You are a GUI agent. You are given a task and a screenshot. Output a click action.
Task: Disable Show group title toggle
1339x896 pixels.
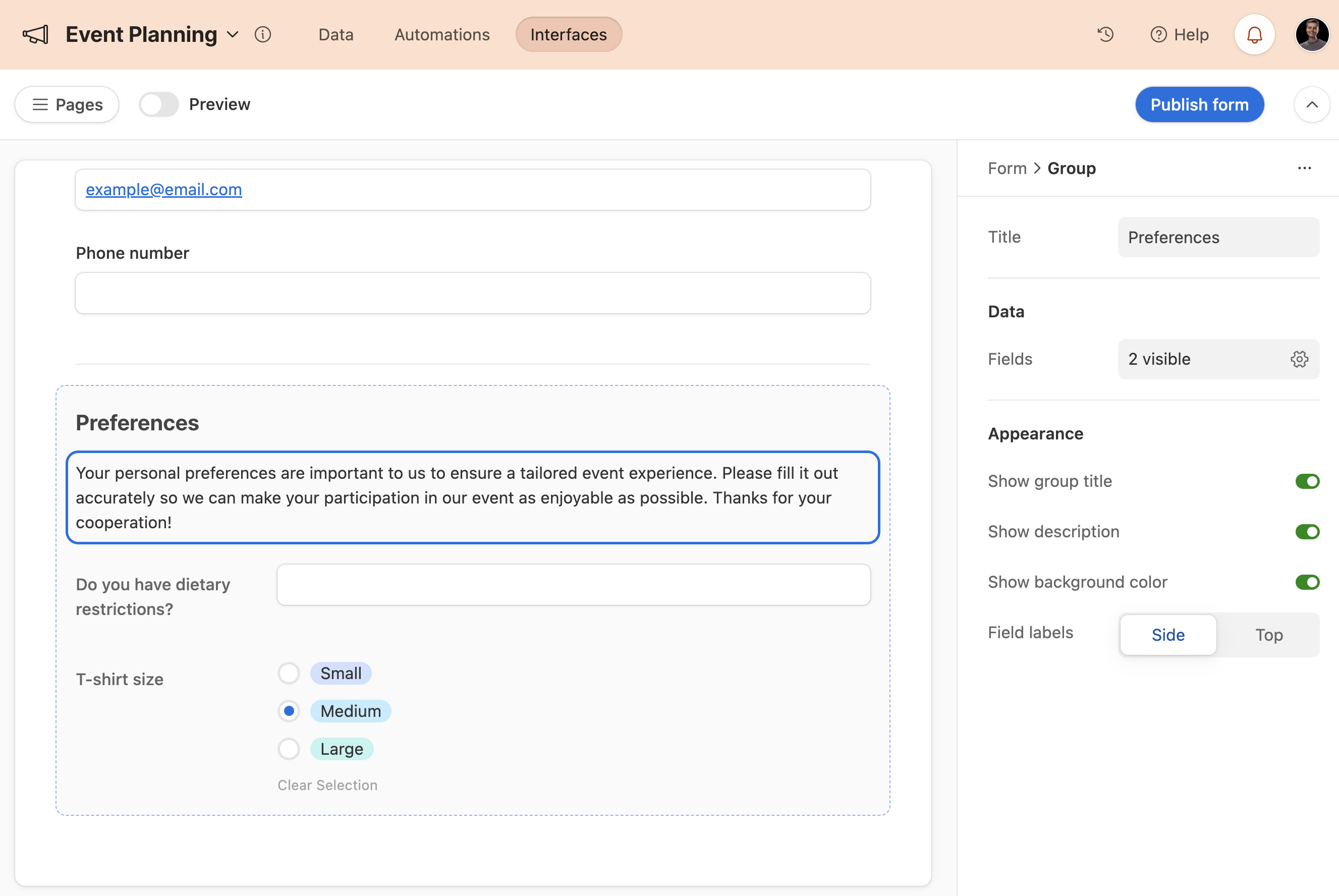(1307, 481)
